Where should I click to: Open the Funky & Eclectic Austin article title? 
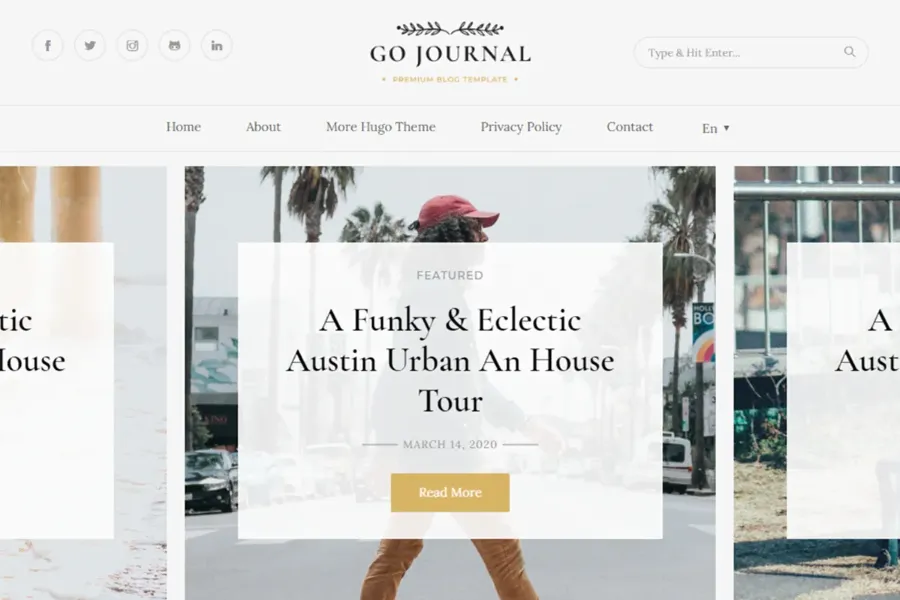point(450,360)
